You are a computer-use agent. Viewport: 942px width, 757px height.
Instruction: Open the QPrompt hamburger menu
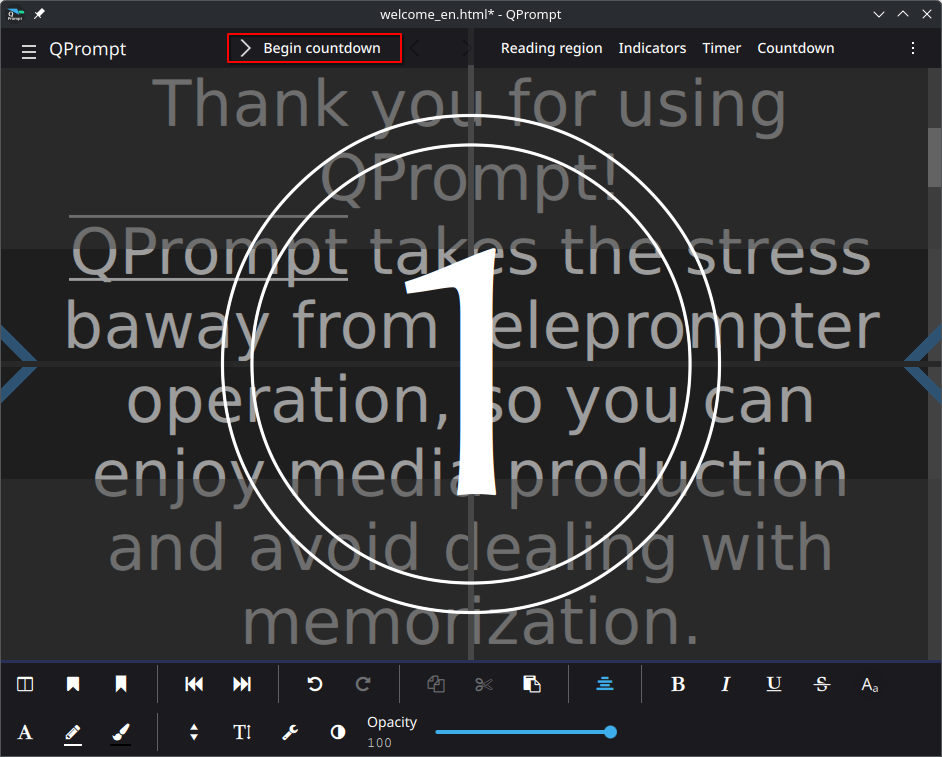pyautogui.click(x=28, y=50)
